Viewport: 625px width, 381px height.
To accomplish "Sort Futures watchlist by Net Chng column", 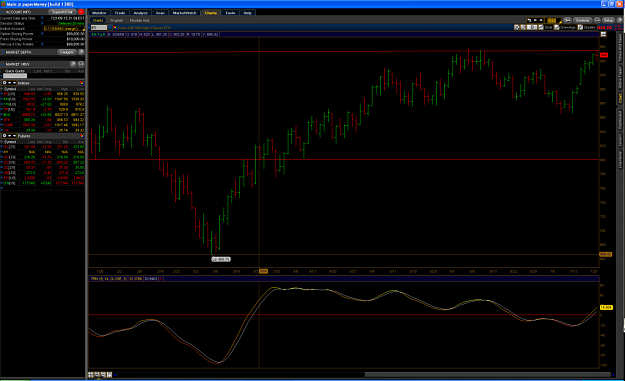I will [x=45, y=142].
